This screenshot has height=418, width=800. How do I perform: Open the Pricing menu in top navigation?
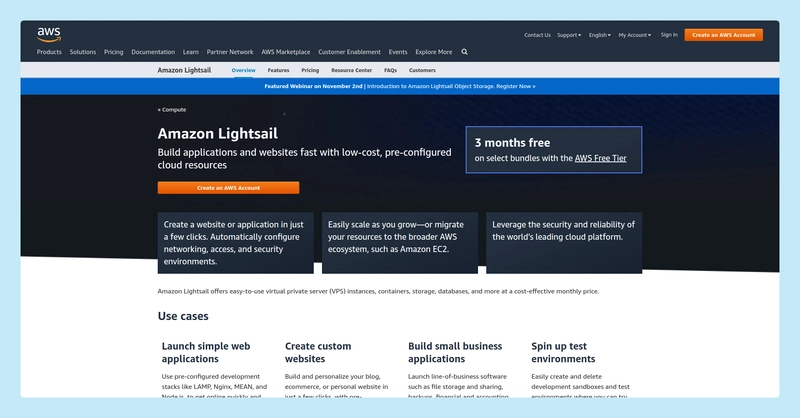pos(113,52)
